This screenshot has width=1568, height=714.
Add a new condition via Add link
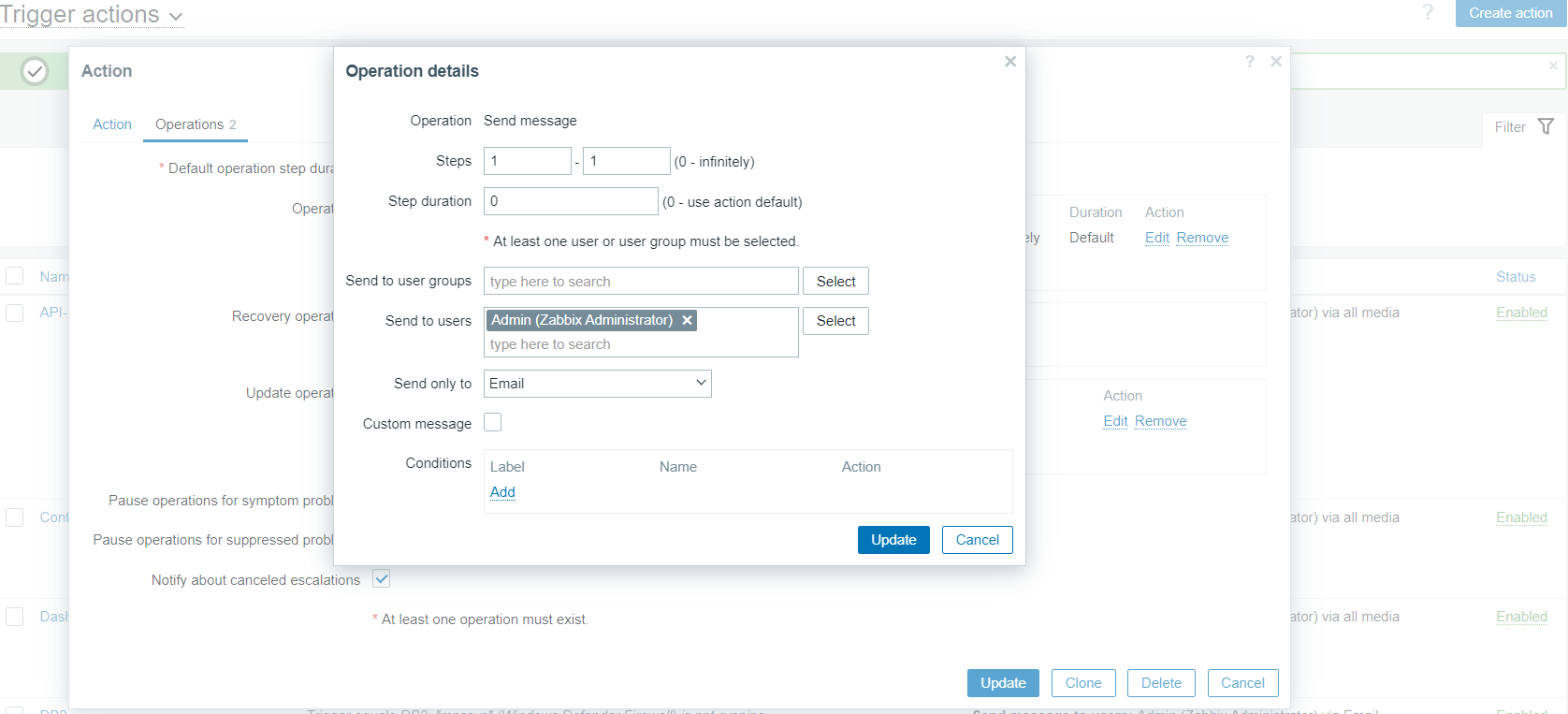(502, 492)
